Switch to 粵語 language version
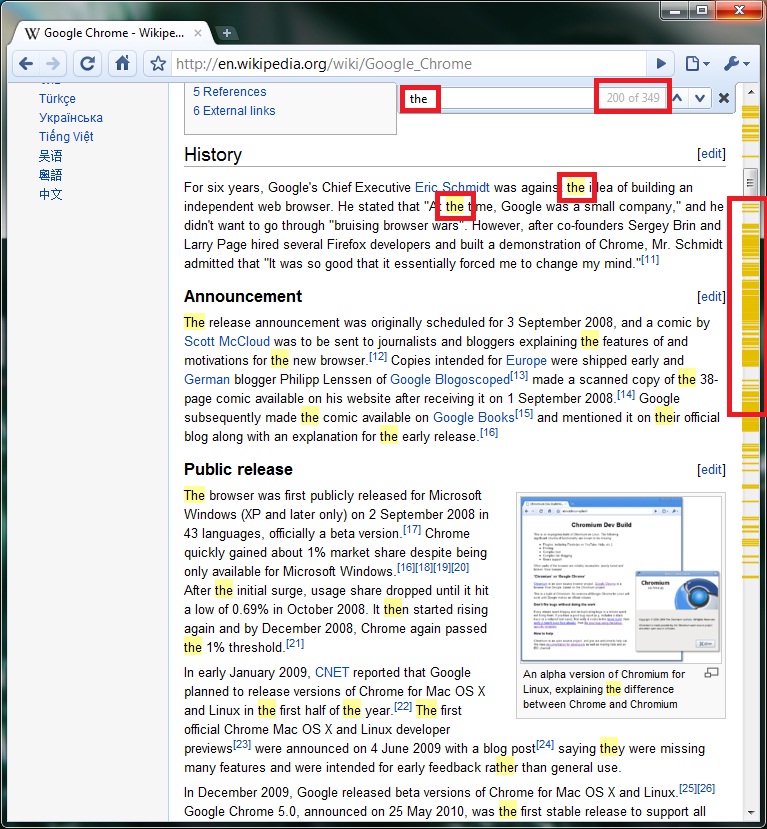 [50, 175]
